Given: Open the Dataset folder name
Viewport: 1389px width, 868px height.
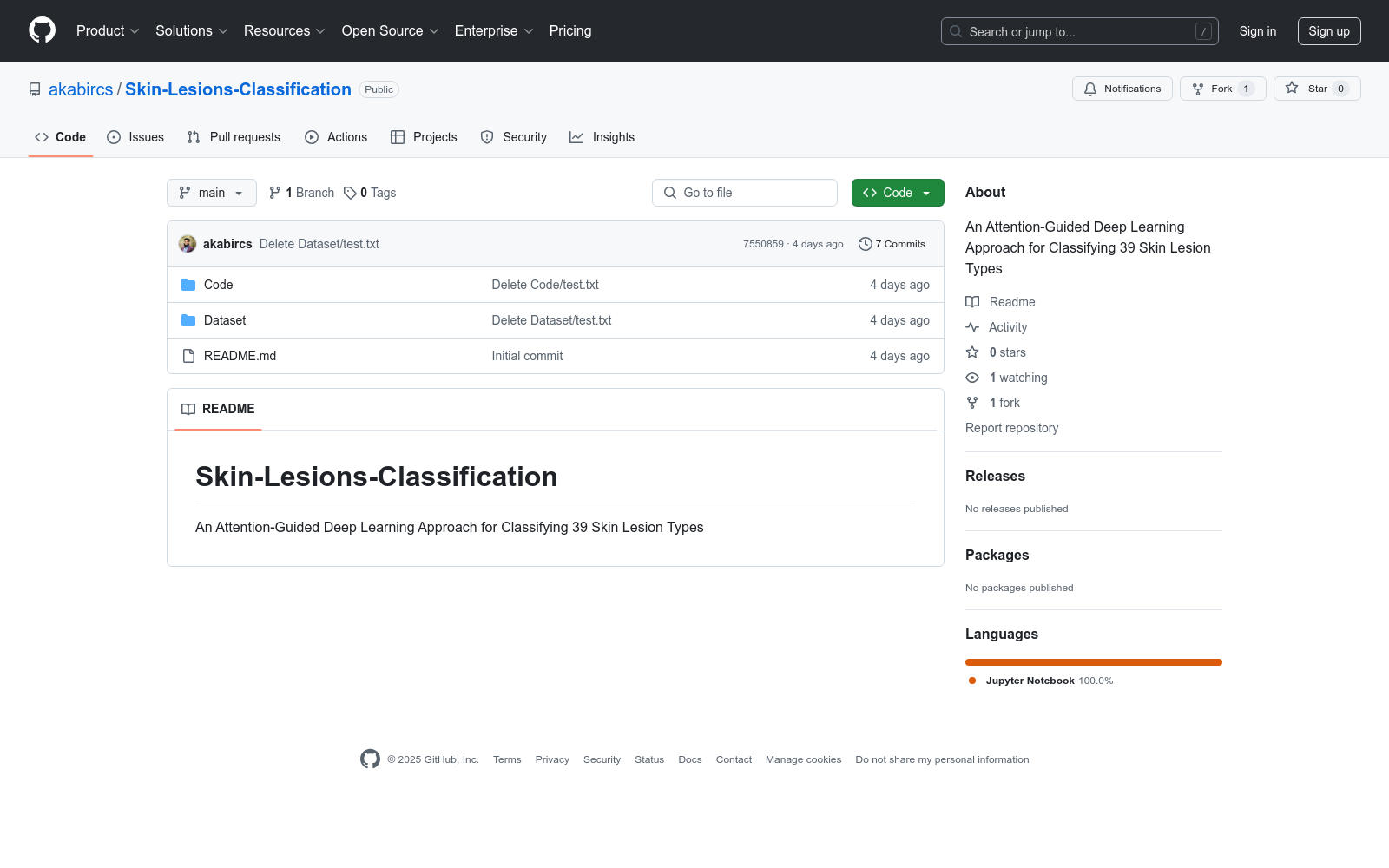Looking at the screenshot, I should 225,320.
